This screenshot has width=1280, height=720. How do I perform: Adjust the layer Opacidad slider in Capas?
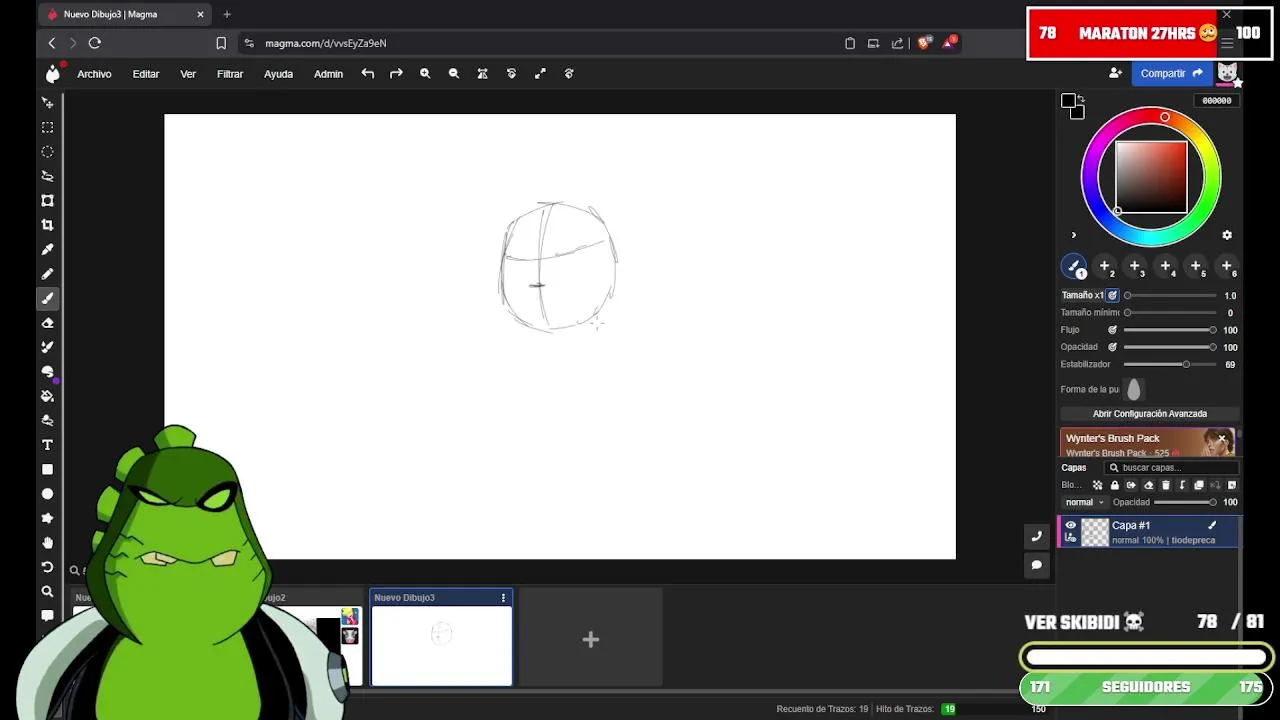click(x=1186, y=502)
